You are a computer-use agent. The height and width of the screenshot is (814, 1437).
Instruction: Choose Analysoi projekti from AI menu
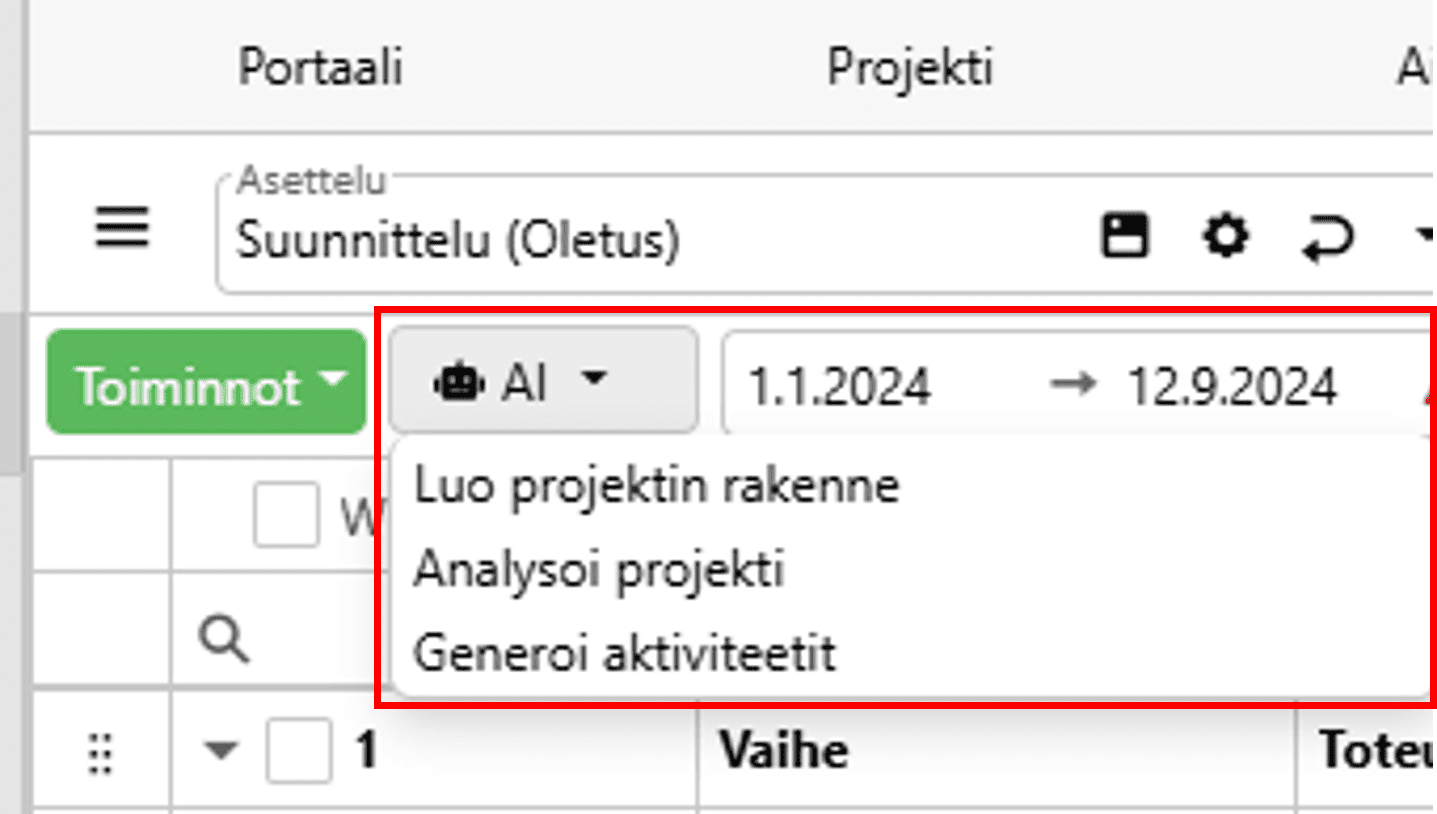click(x=598, y=570)
